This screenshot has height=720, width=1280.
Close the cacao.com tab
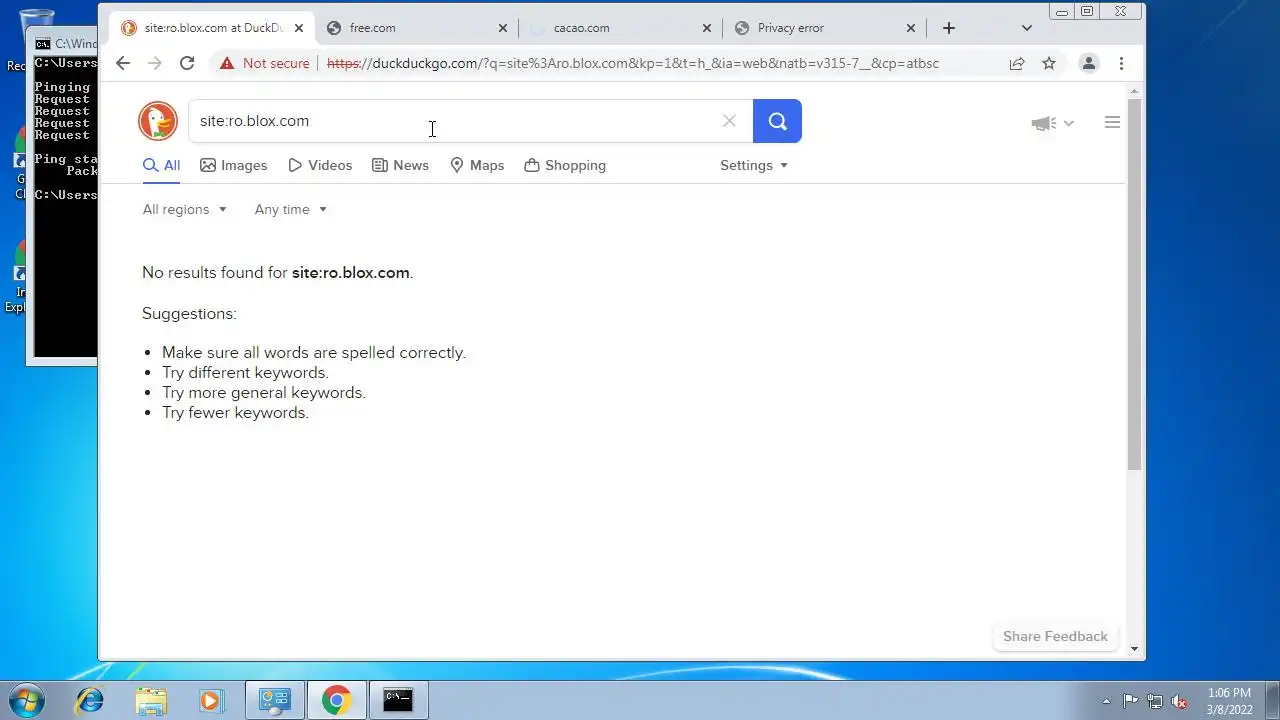[x=707, y=28]
